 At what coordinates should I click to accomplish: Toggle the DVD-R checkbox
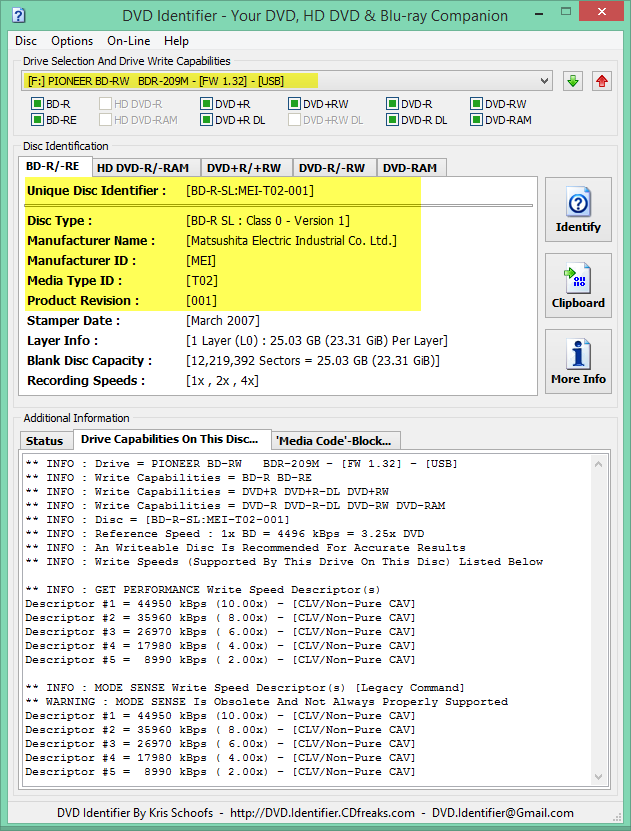(392, 104)
